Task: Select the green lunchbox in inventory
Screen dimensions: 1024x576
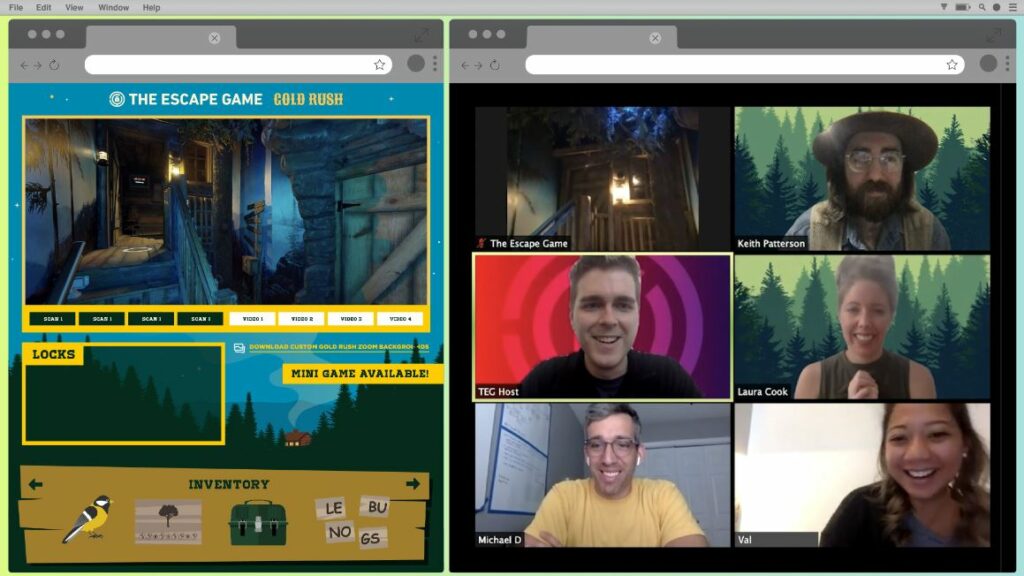Action: coord(258,522)
